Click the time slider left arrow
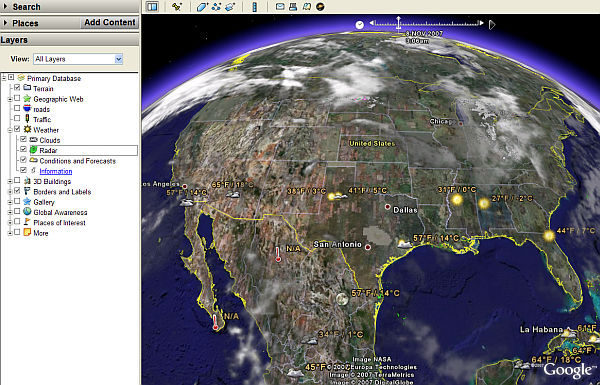Image resolution: width=600 pixels, height=385 pixels. [x=371, y=23]
